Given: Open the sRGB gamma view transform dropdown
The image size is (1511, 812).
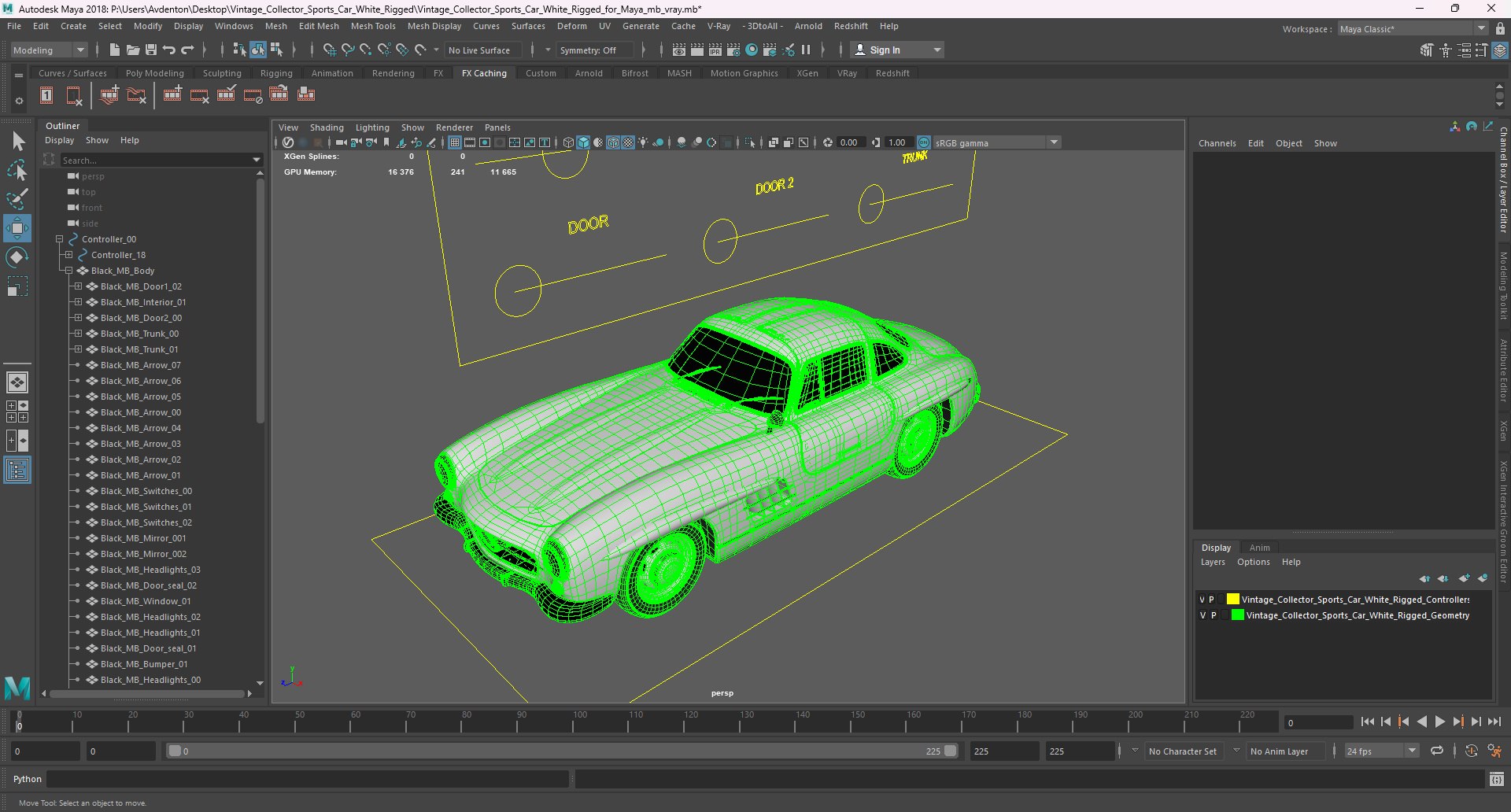Looking at the screenshot, I should coord(997,142).
